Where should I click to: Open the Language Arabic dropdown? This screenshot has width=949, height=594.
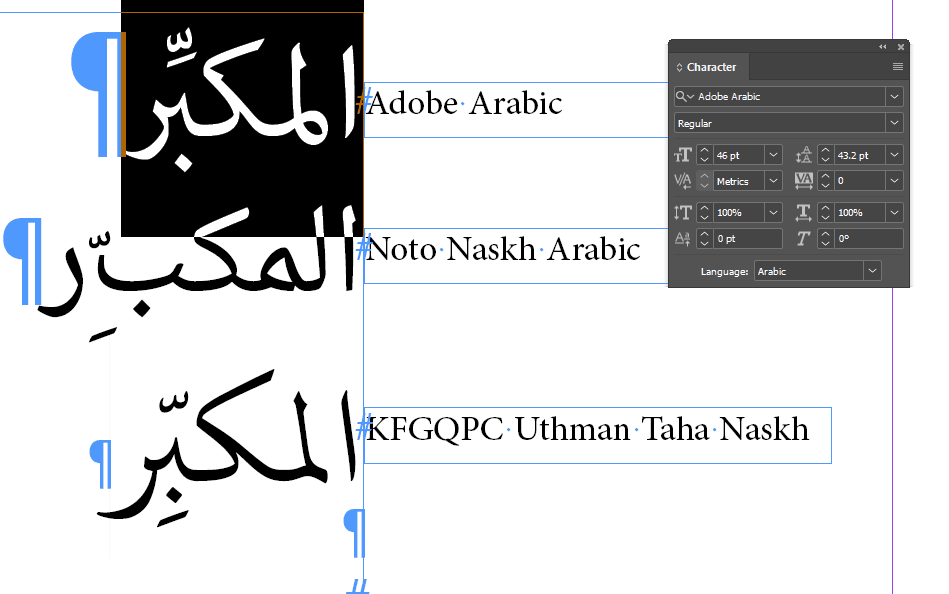pos(872,271)
